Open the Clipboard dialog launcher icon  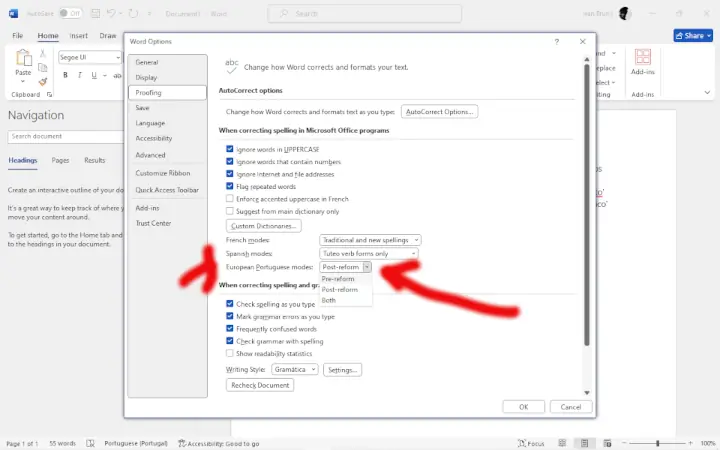point(49,95)
